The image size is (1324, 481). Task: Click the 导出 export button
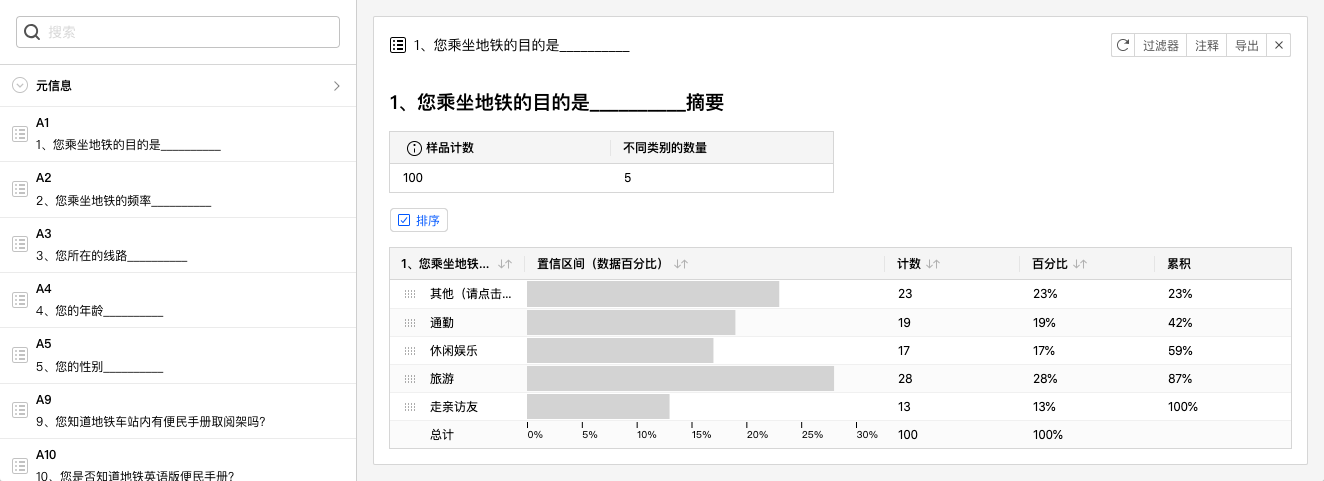(x=1247, y=45)
